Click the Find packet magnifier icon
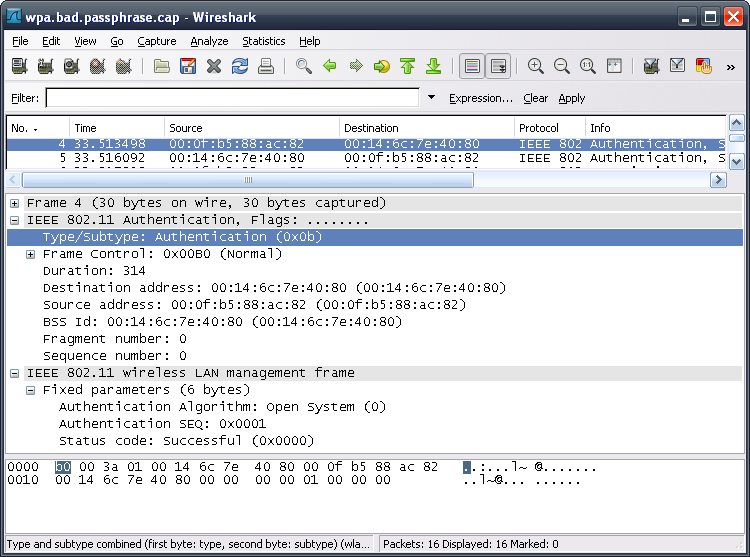The height and width of the screenshot is (557, 750). tap(304, 67)
